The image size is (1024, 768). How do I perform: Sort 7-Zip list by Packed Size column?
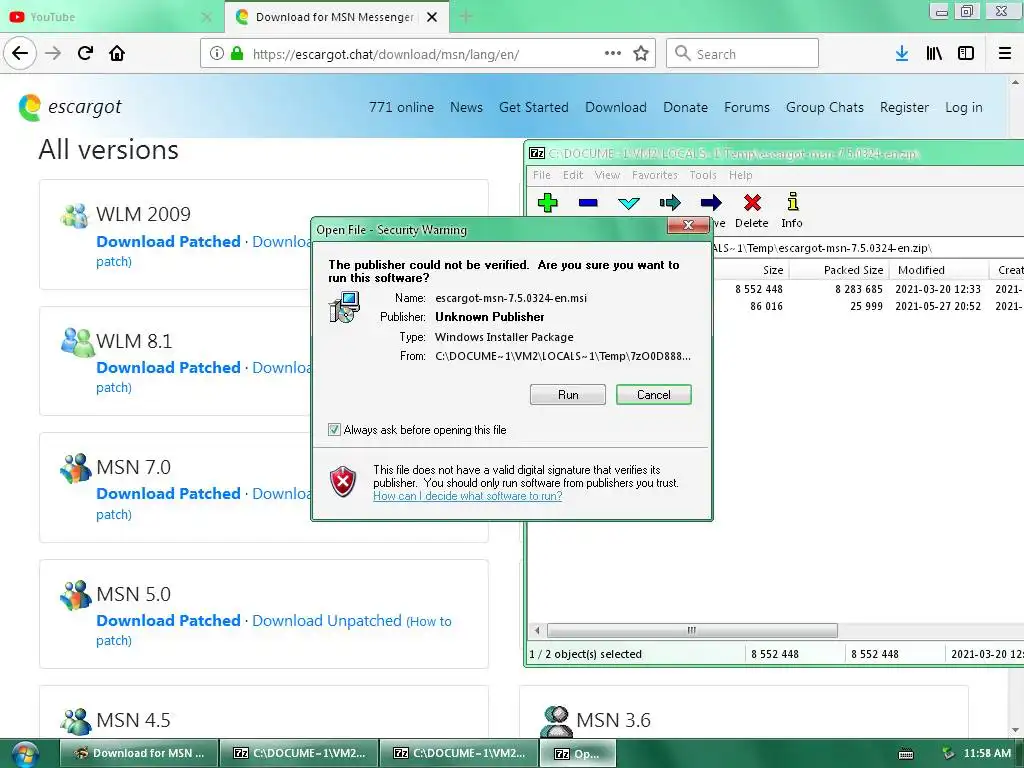[839, 270]
